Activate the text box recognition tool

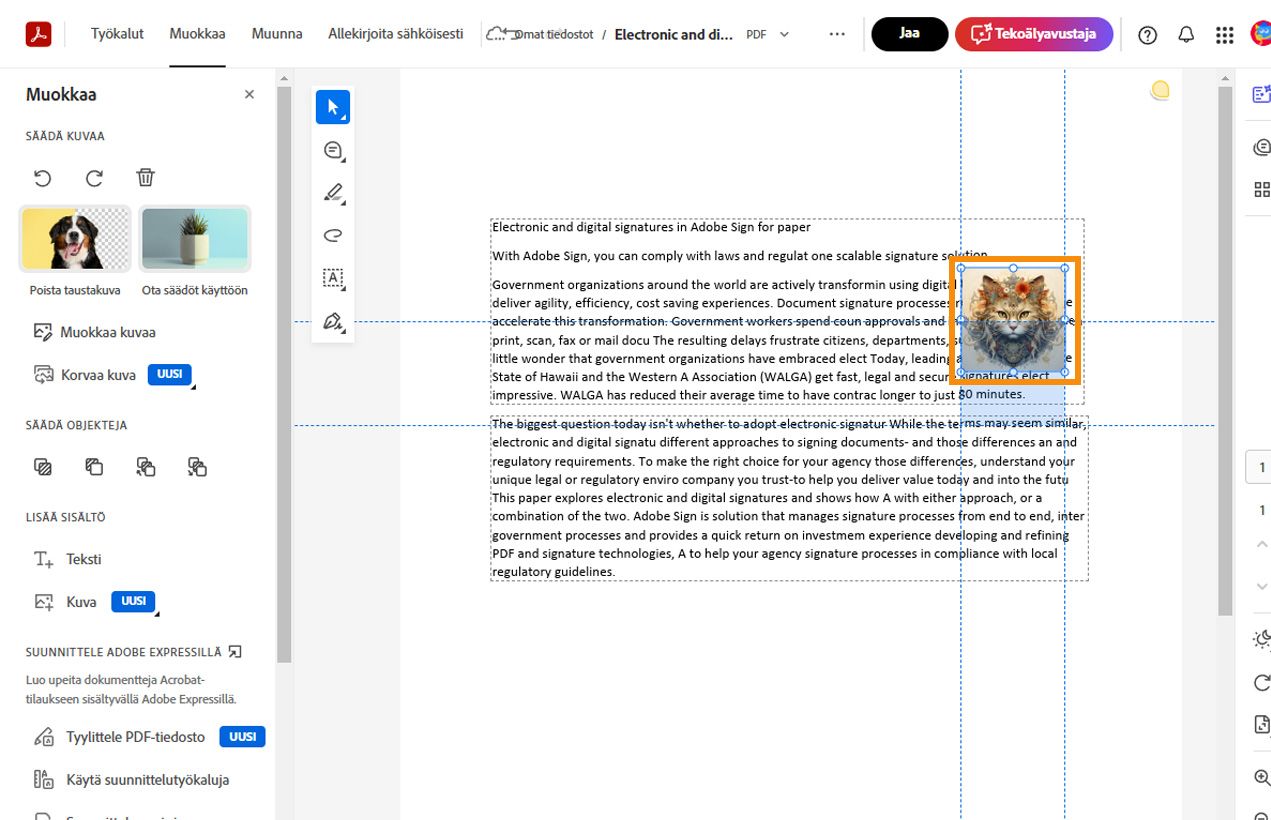click(333, 278)
